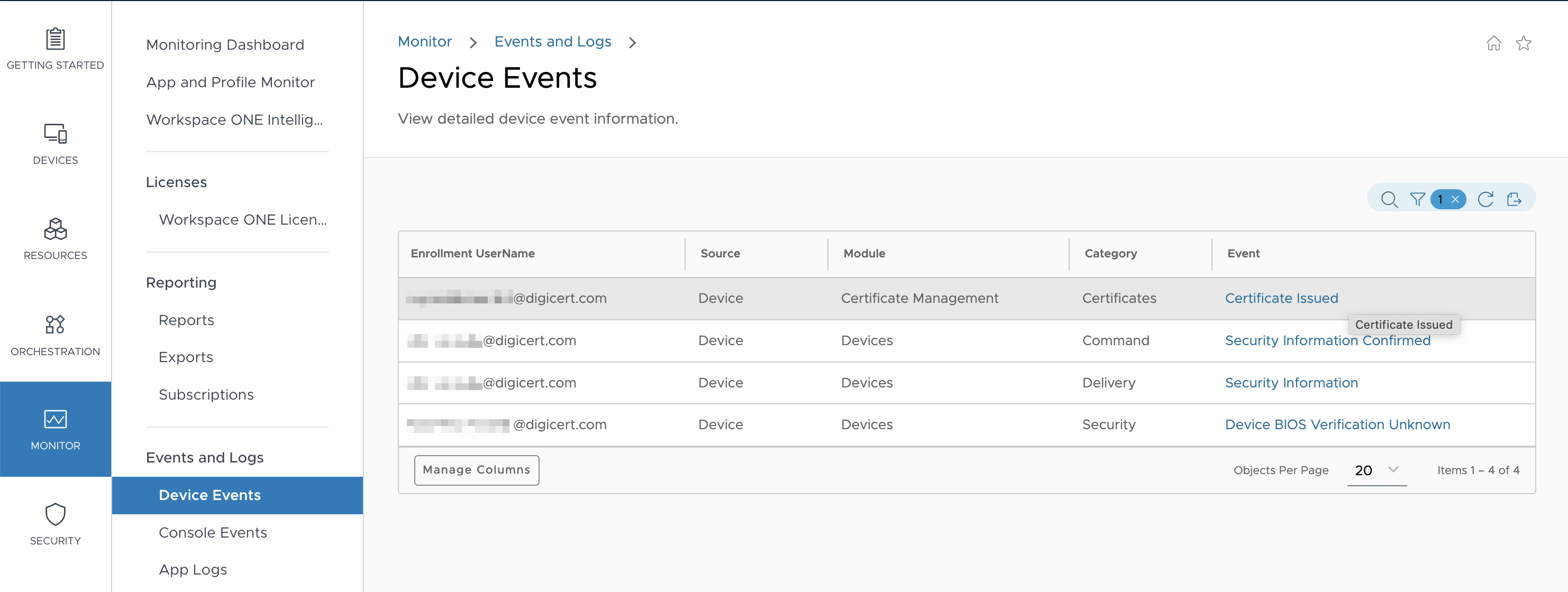This screenshot has width=1568, height=592.
Task: Refresh the device events list
Action: click(1485, 200)
